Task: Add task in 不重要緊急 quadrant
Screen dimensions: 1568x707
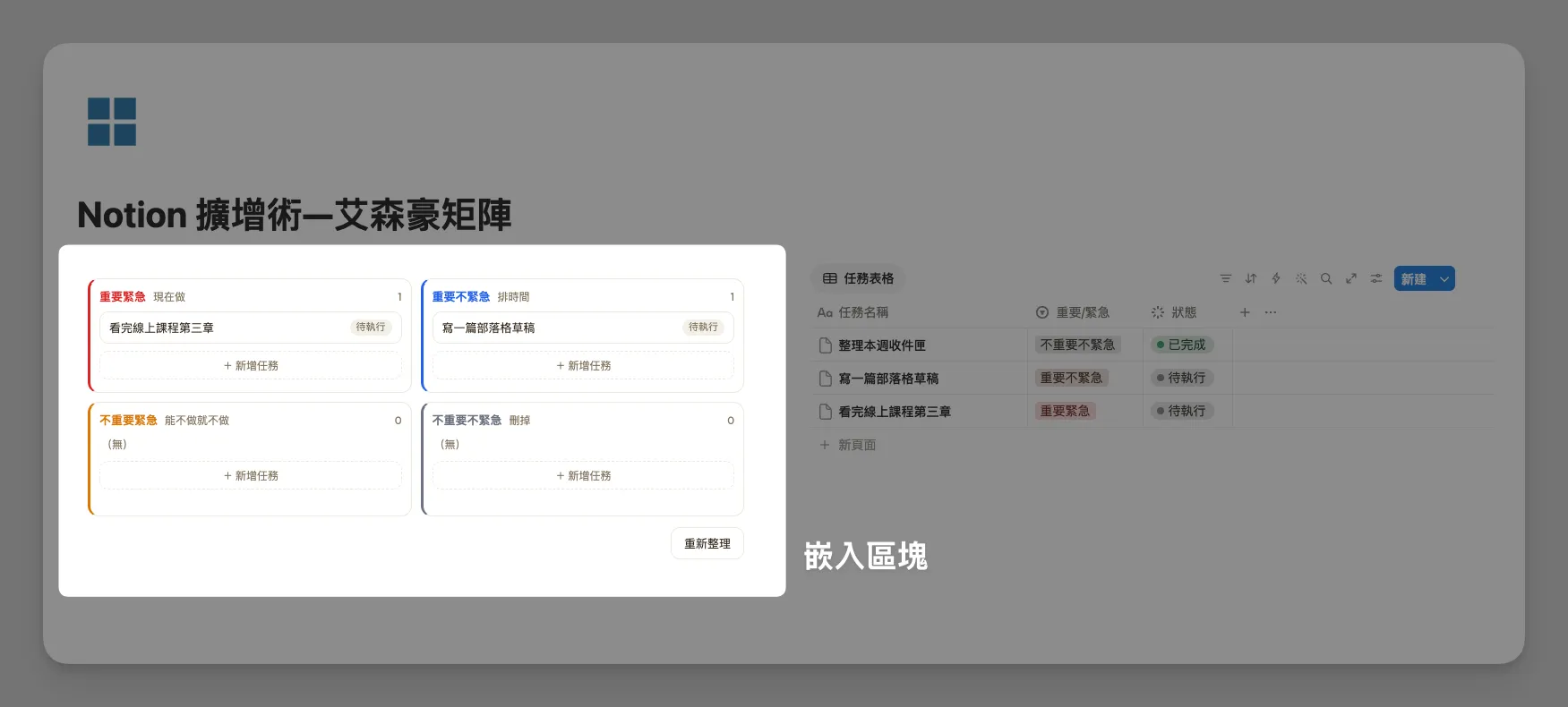Action: [x=251, y=476]
